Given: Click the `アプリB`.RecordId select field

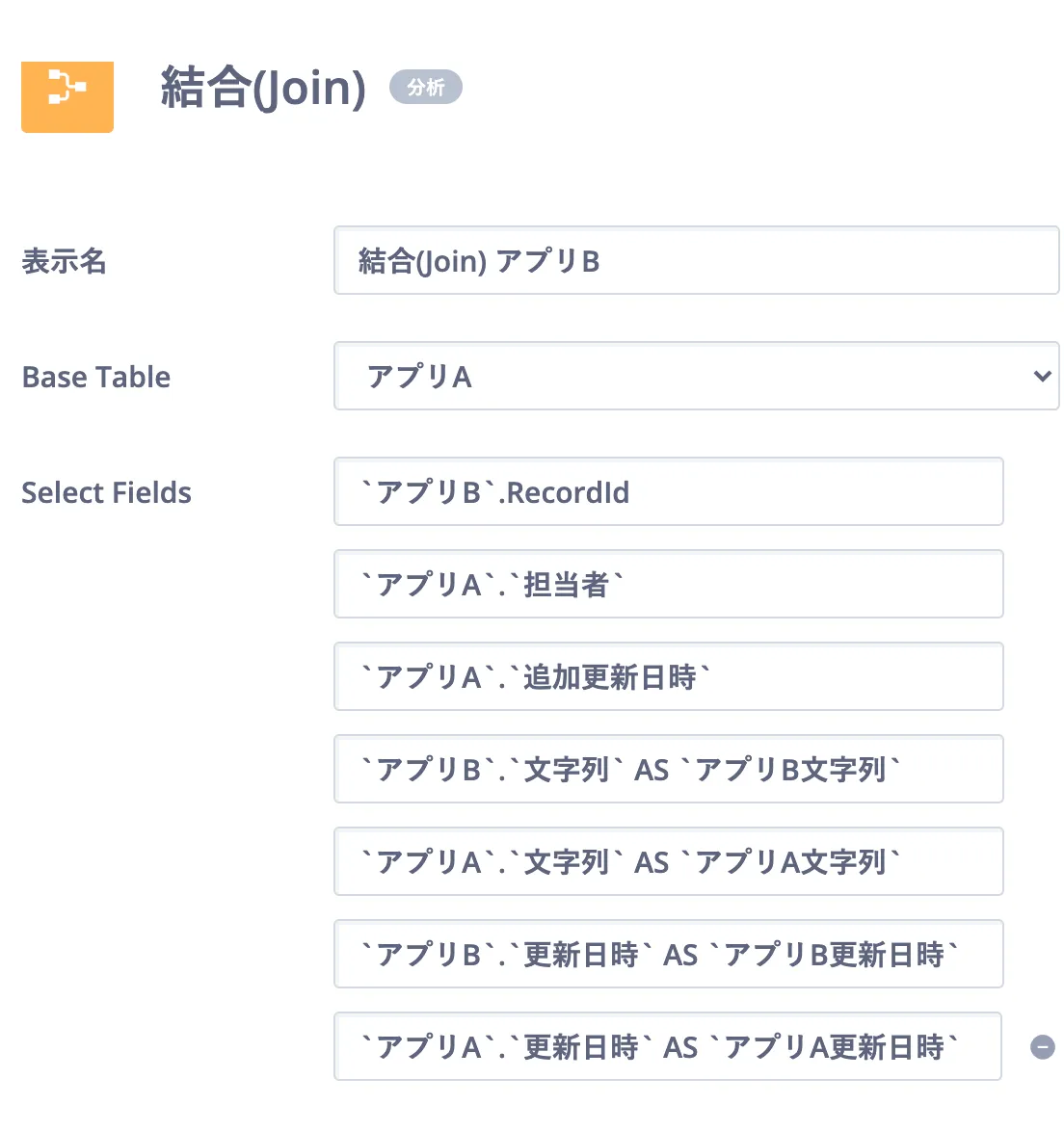Looking at the screenshot, I should [x=668, y=492].
